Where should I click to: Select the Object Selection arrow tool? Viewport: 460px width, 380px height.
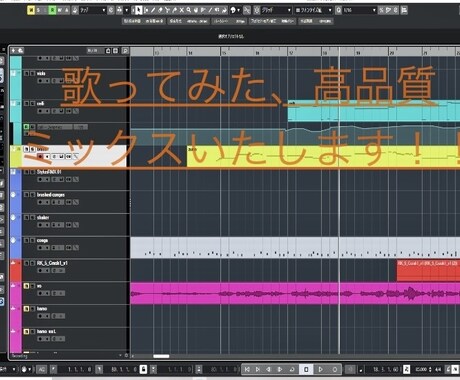pos(138,10)
